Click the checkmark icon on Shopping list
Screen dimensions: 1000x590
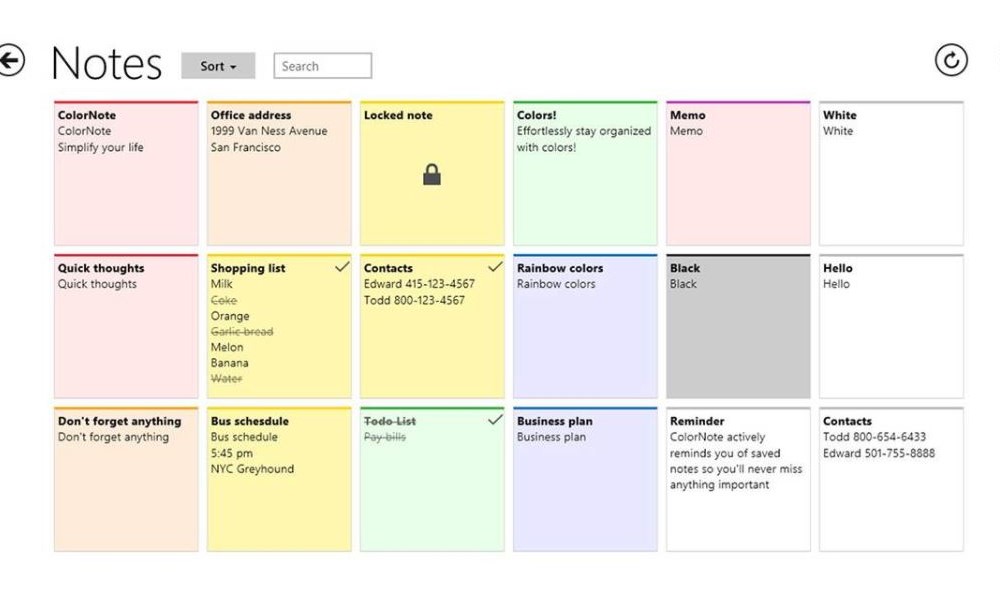[x=342, y=267]
